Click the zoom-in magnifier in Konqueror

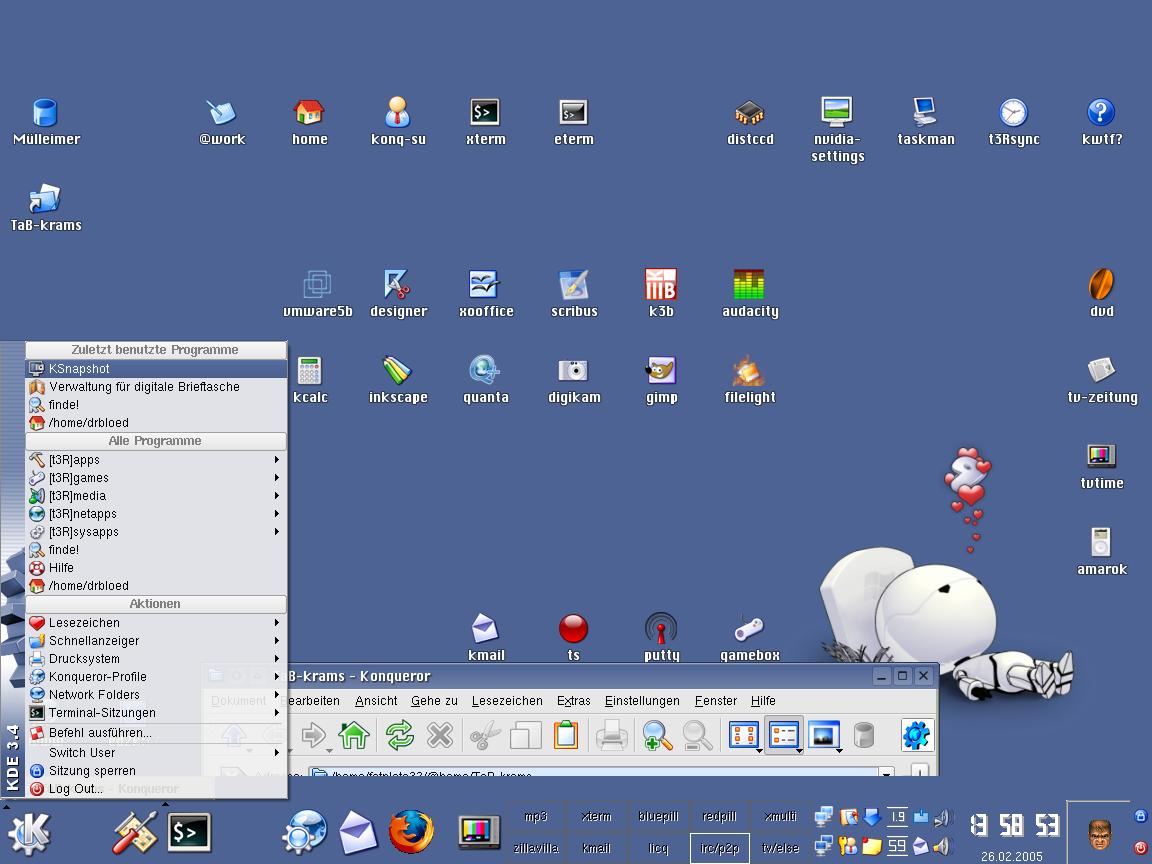click(657, 736)
